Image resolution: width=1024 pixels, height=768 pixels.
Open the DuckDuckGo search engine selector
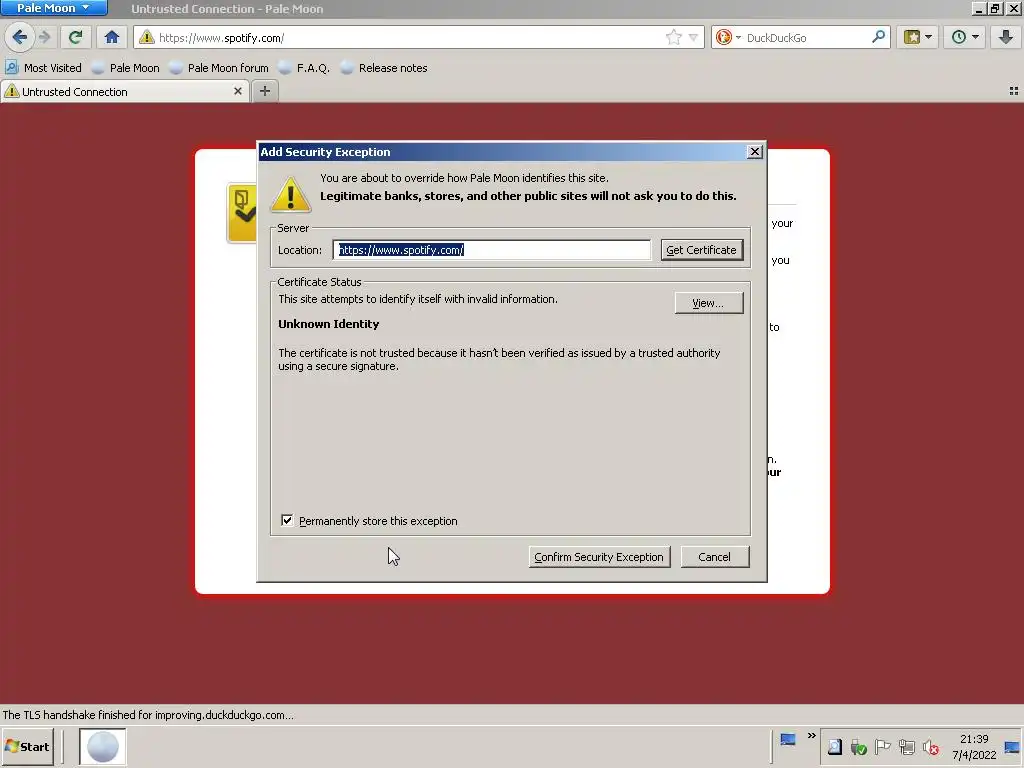728,37
